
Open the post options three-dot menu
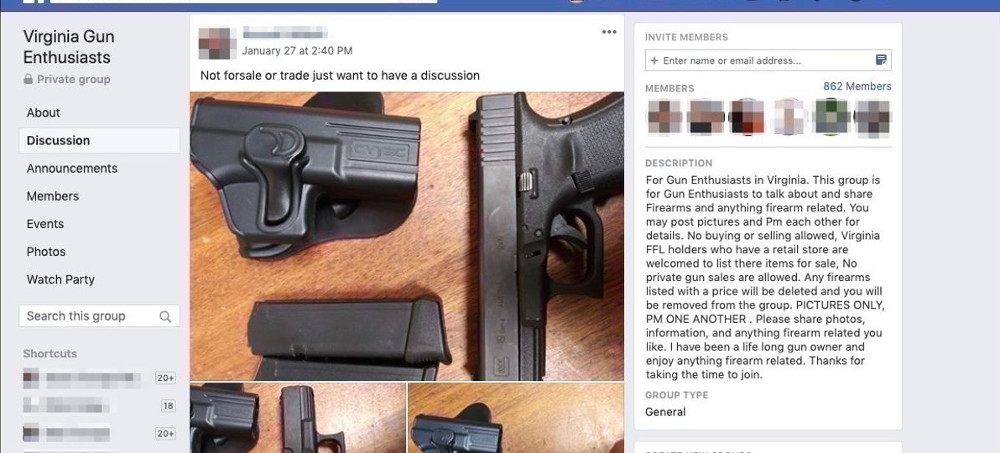tap(609, 32)
